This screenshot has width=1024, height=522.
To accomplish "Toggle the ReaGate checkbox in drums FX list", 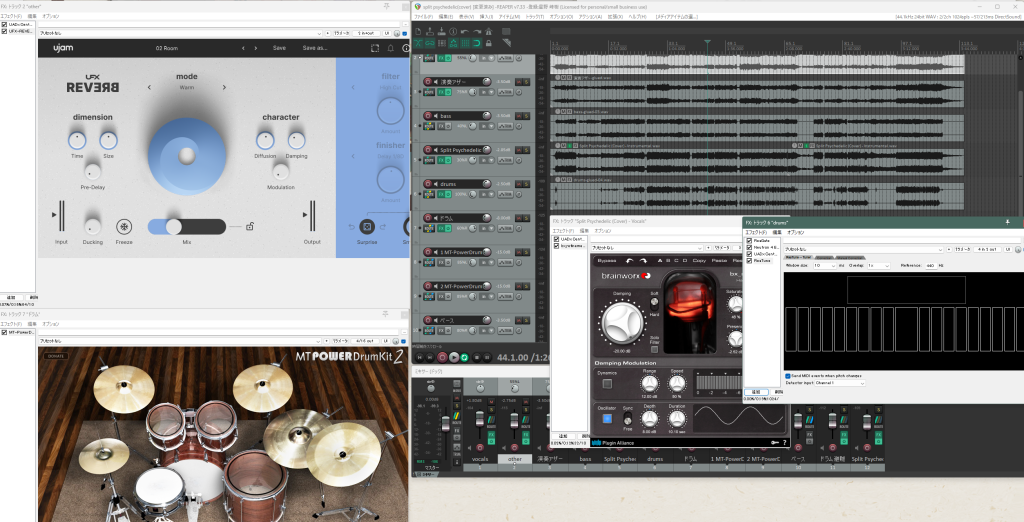I will 749,240.
